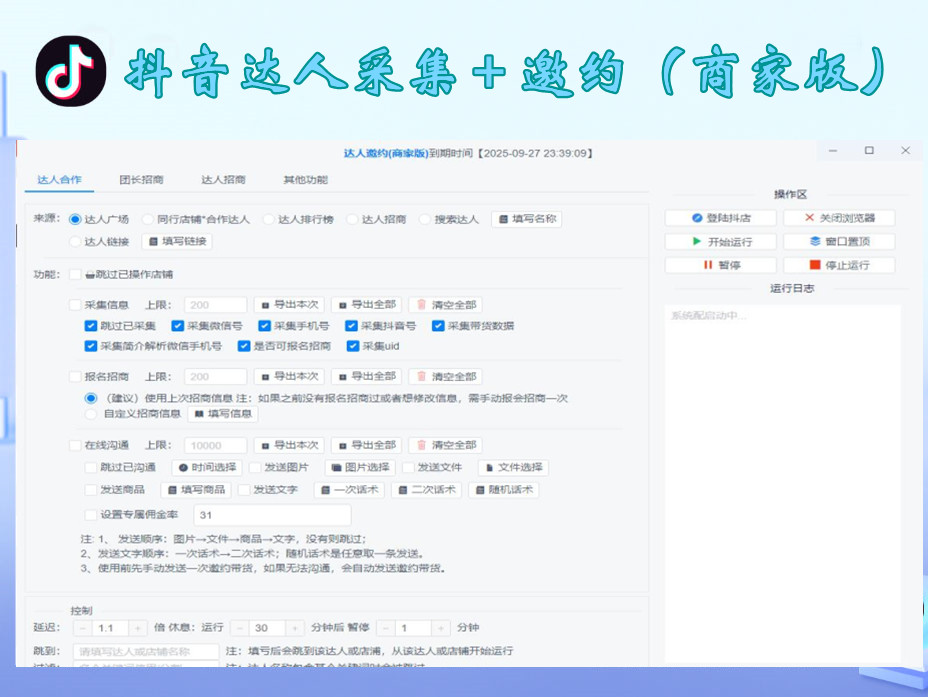Uncheck 采集微信号 checkbox
The height and width of the screenshot is (697, 928).
point(178,326)
